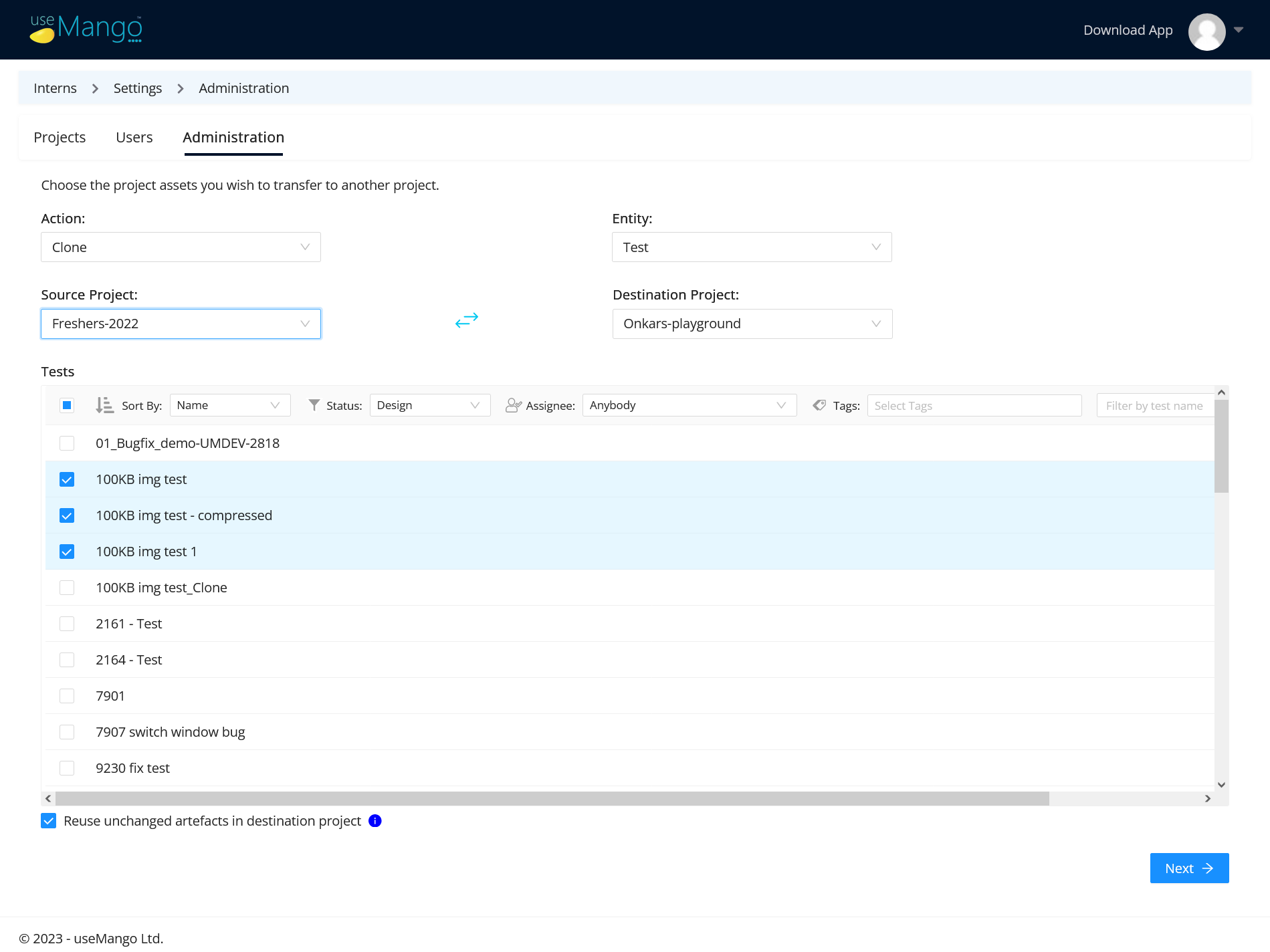The image size is (1270, 952).
Task: Open the Status Design dropdown
Action: pyautogui.click(x=430, y=405)
